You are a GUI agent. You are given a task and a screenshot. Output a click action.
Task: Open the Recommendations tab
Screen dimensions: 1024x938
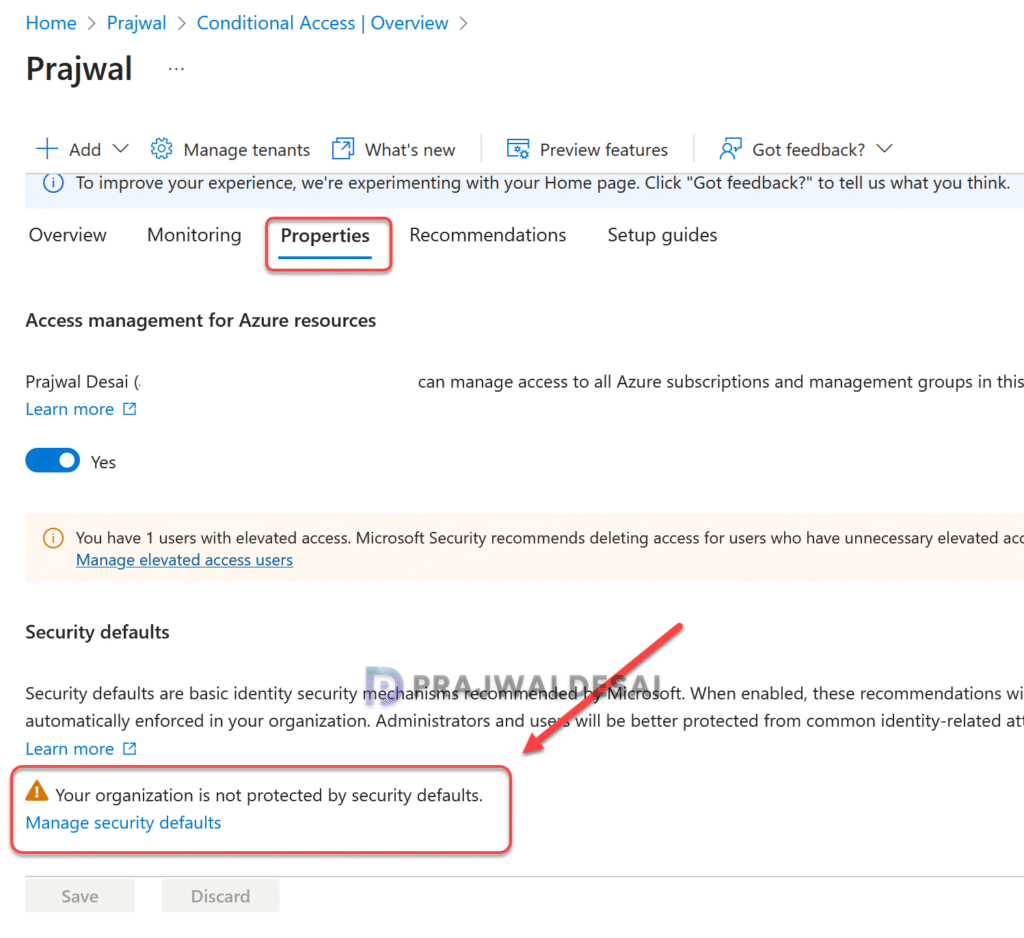coord(488,234)
